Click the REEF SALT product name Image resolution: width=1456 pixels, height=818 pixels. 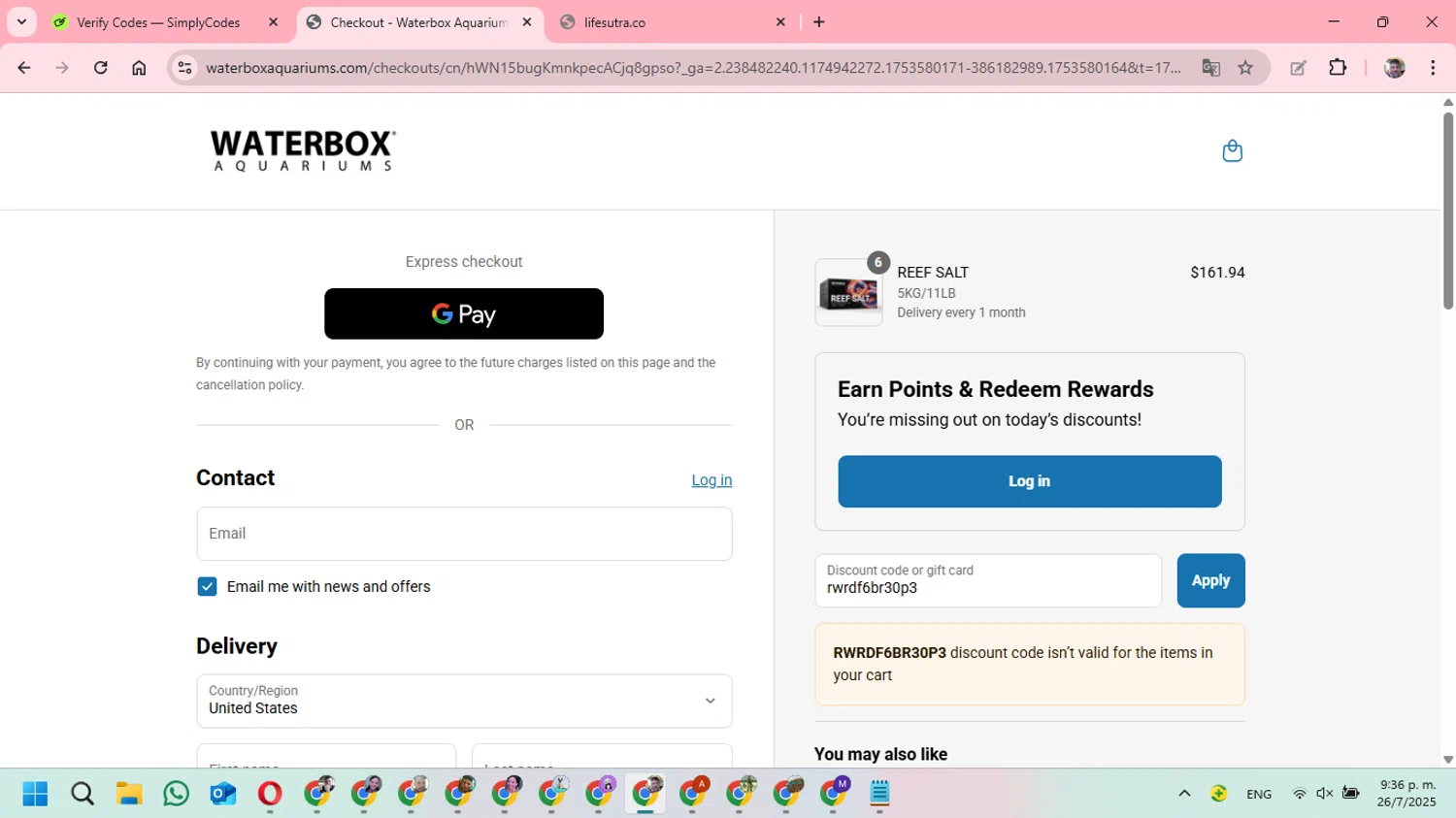tap(933, 273)
